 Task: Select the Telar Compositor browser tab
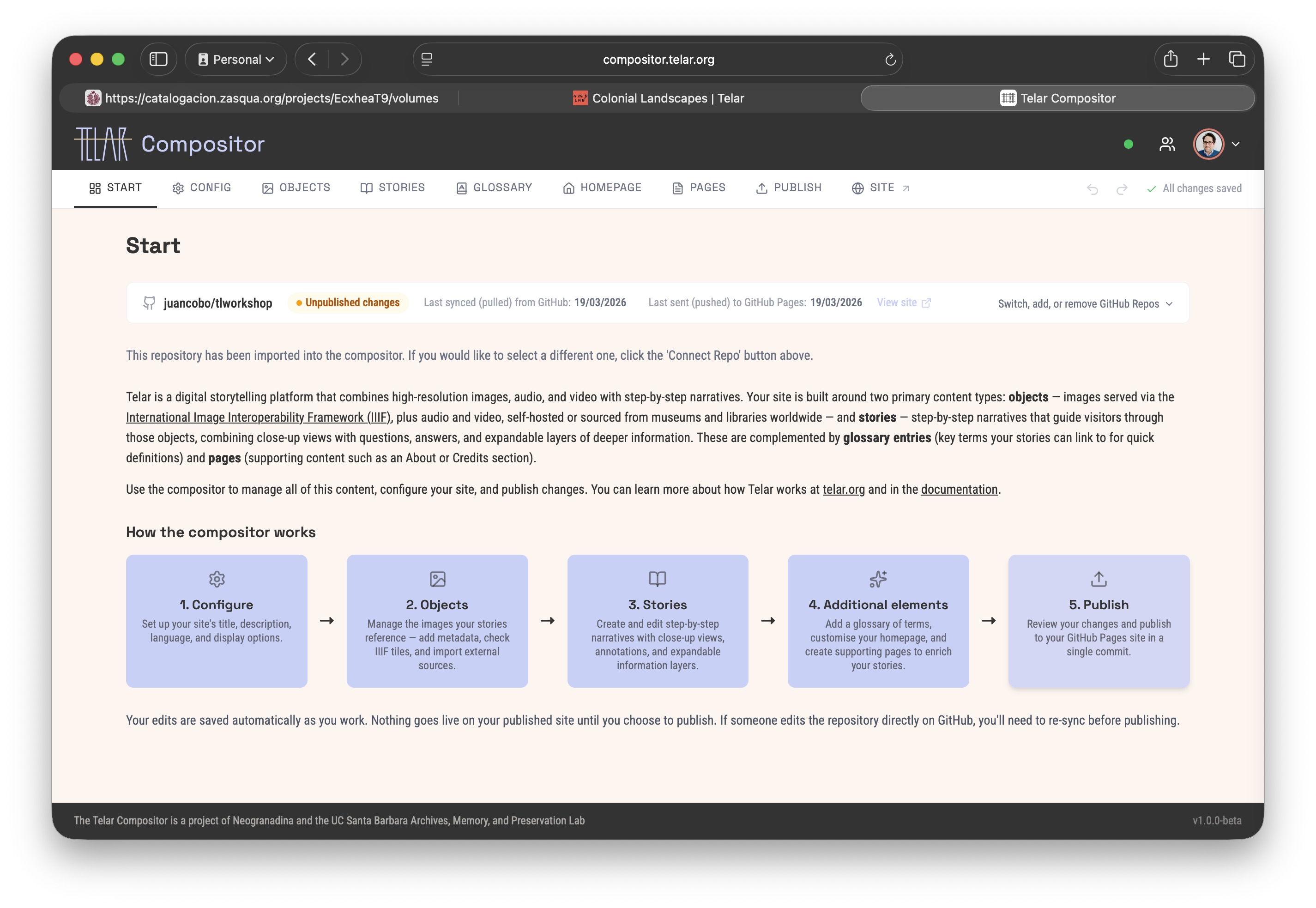[x=1057, y=98]
